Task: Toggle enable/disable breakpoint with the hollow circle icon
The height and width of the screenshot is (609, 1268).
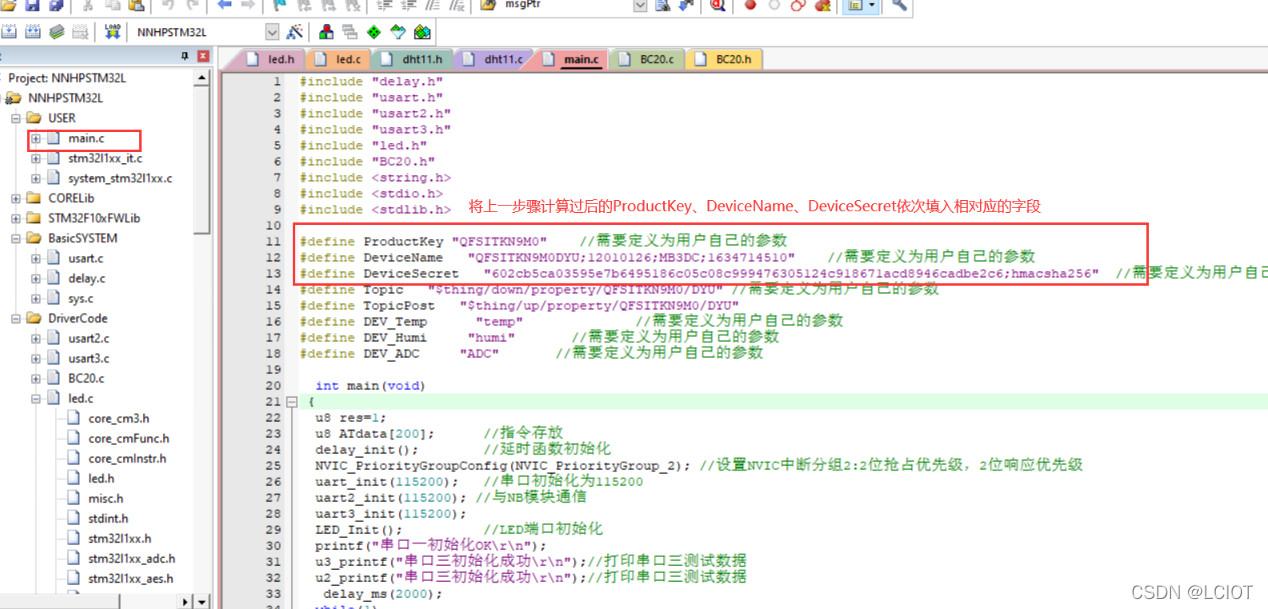Action: (x=774, y=5)
